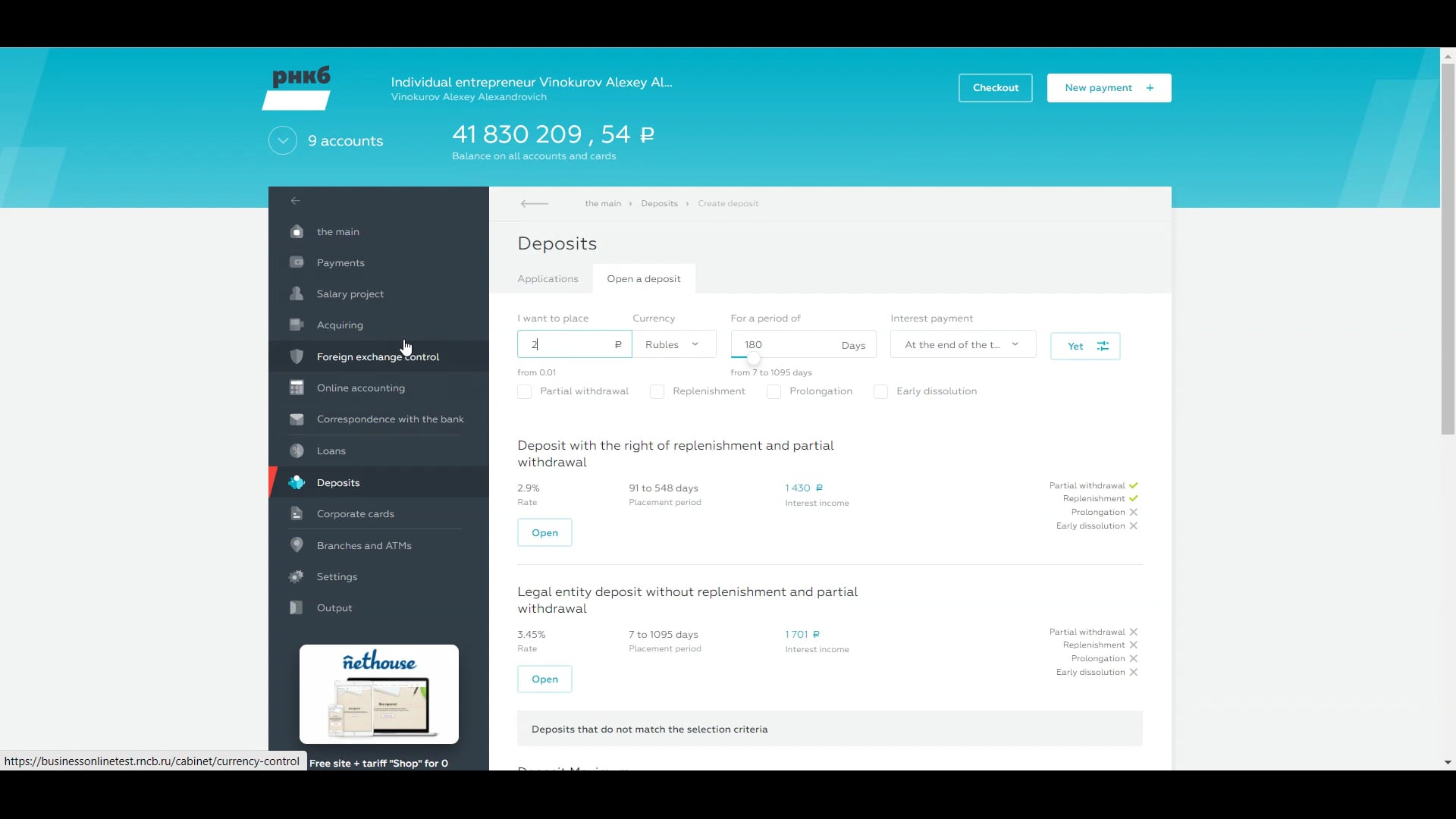Image resolution: width=1456 pixels, height=819 pixels.
Task: Focus the I want to place amount field
Action: click(x=574, y=344)
